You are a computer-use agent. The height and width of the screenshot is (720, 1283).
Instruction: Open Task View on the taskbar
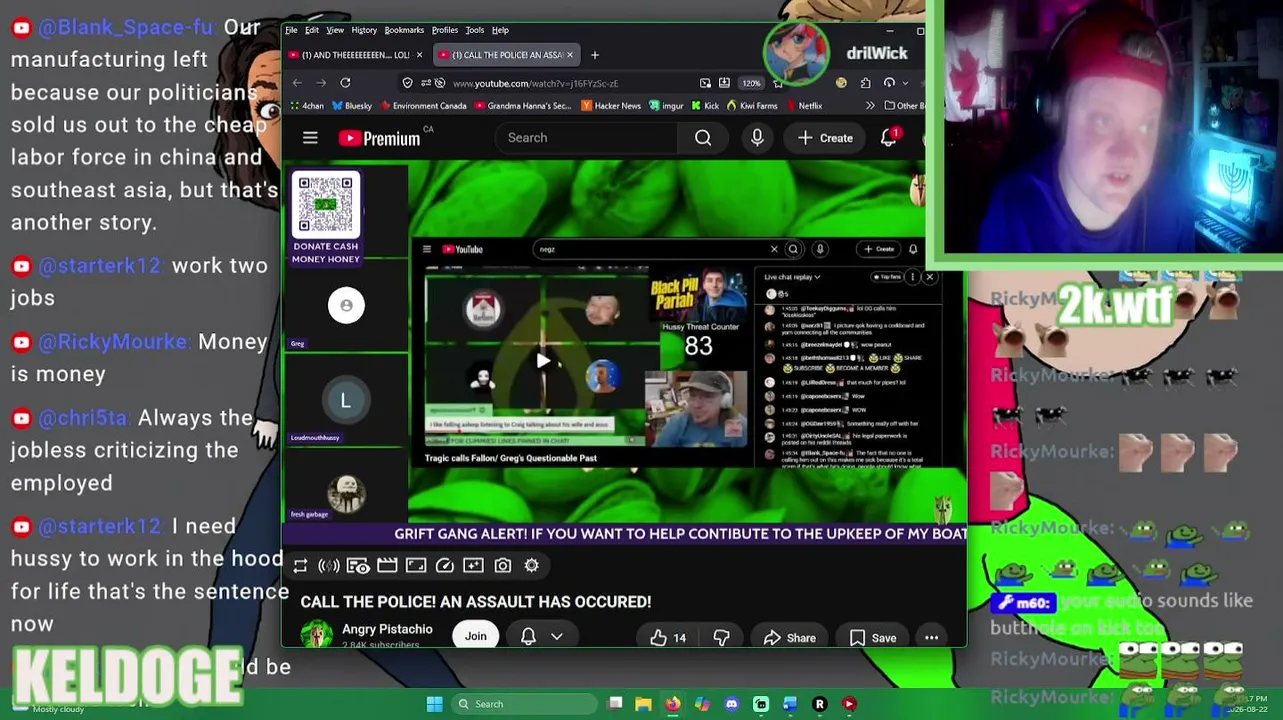615,704
